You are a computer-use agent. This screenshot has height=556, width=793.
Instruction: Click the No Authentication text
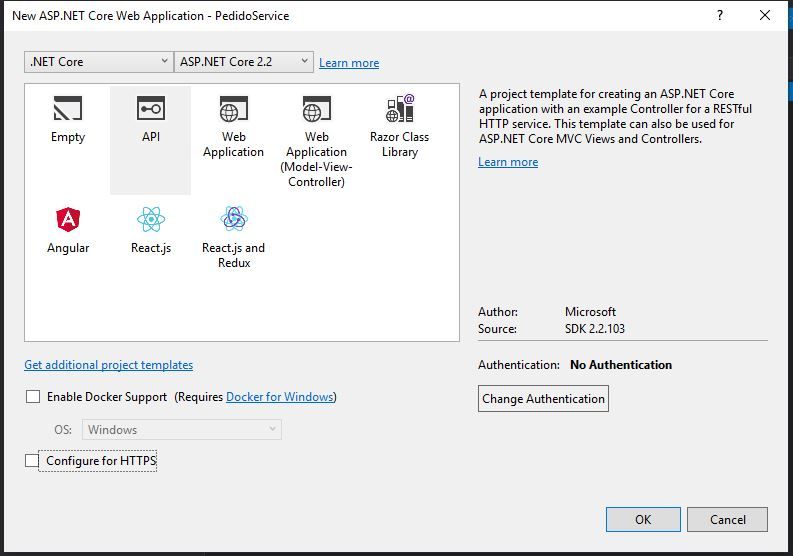point(621,365)
